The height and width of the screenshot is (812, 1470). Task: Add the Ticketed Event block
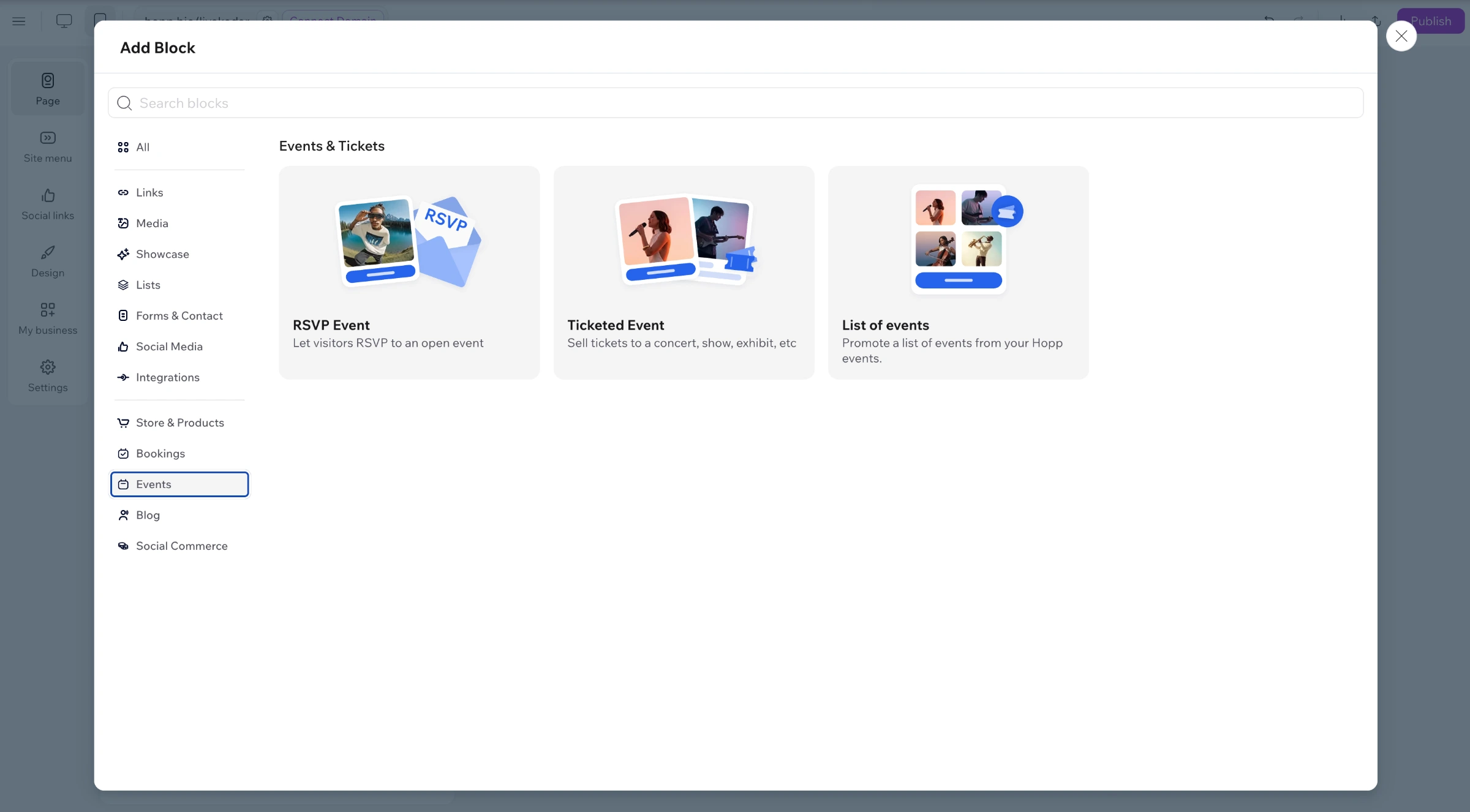click(684, 273)
